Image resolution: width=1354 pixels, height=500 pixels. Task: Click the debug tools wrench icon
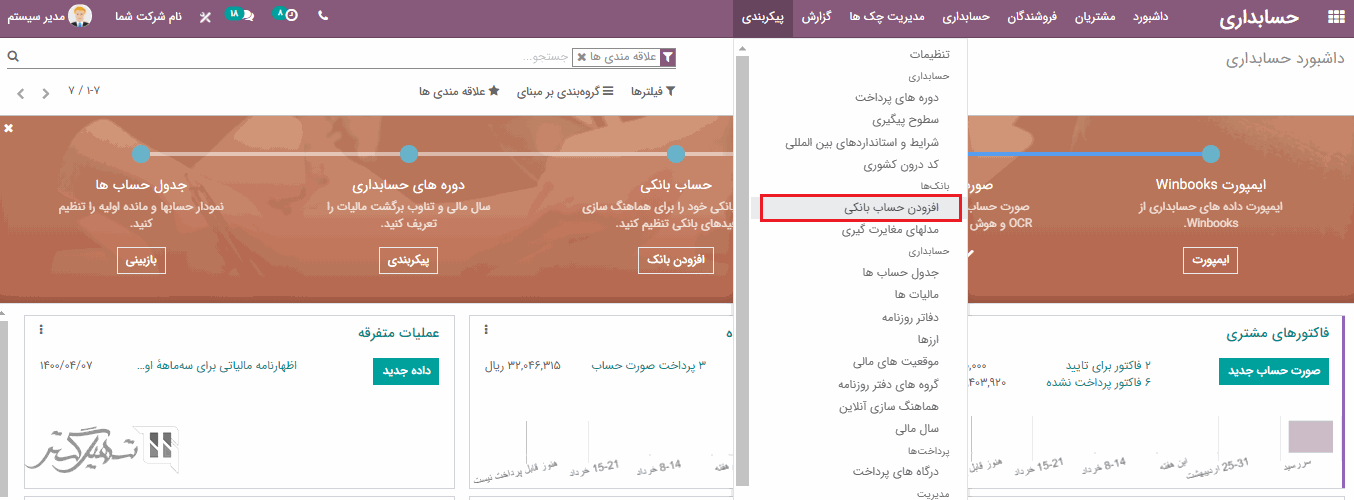205,18
